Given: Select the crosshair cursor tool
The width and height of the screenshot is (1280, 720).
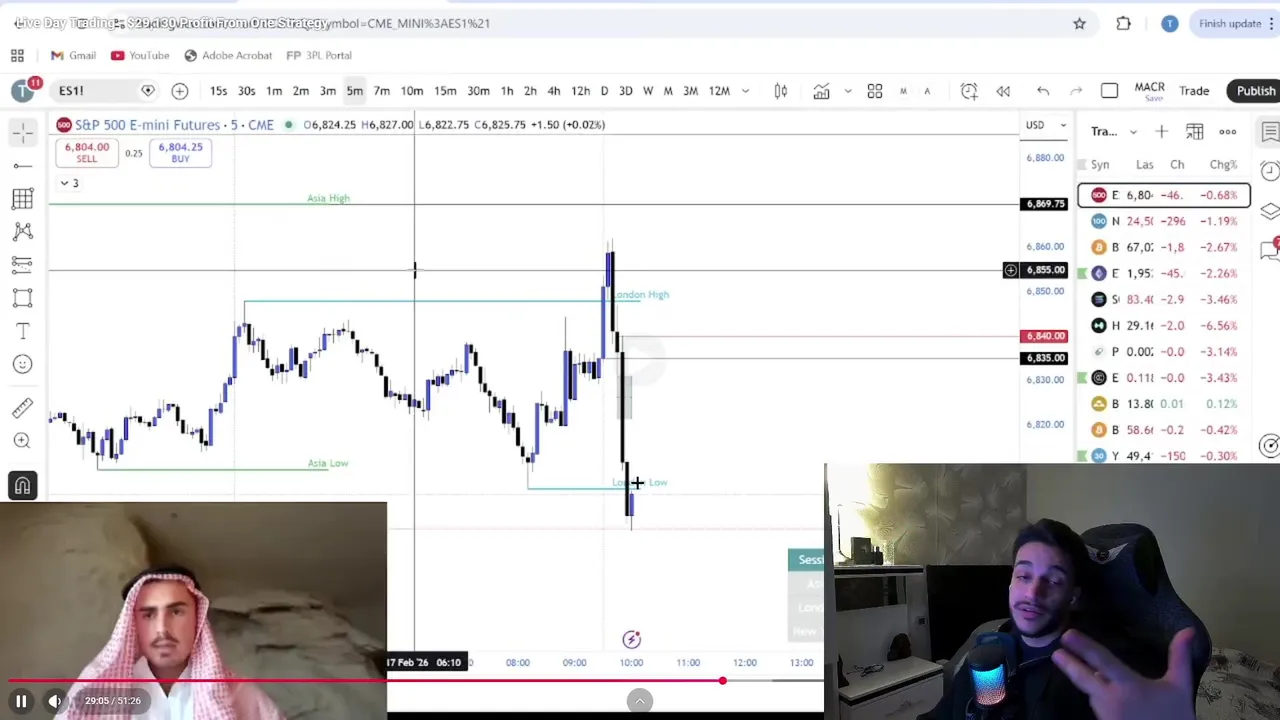Looking at the screenshot, I should (23, 132).
